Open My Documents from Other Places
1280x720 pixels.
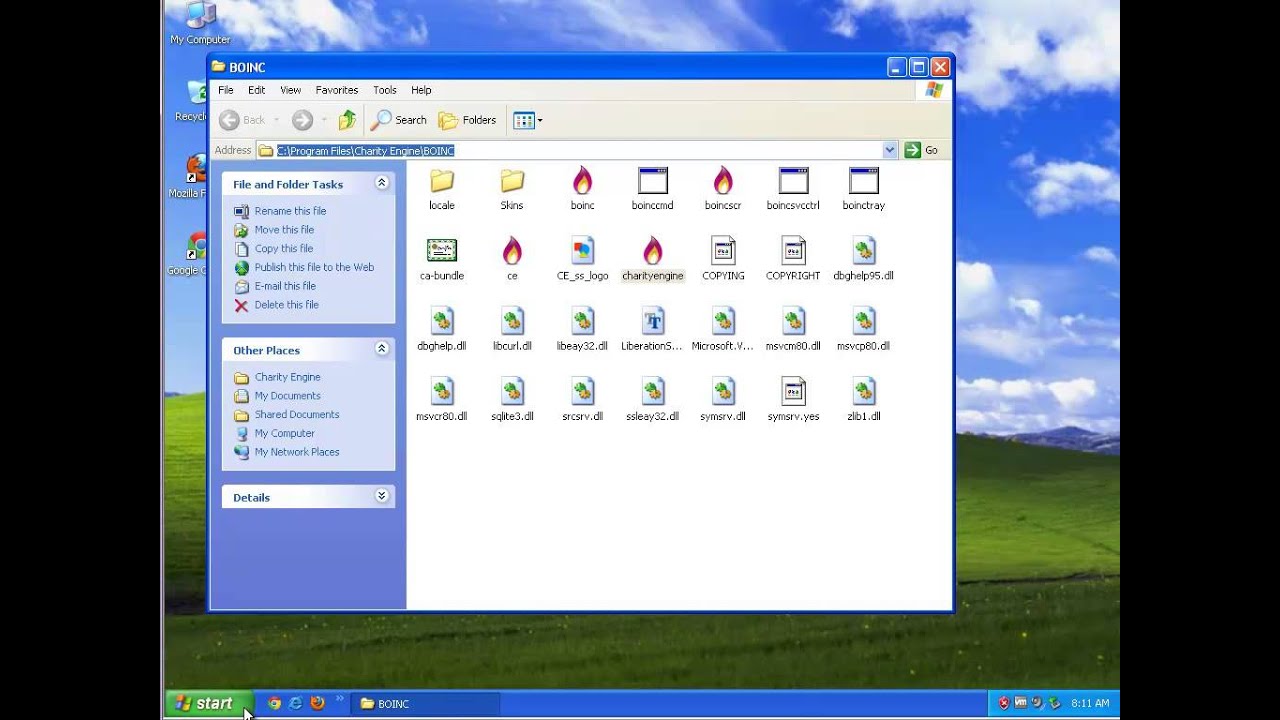(x=287, y=396)
